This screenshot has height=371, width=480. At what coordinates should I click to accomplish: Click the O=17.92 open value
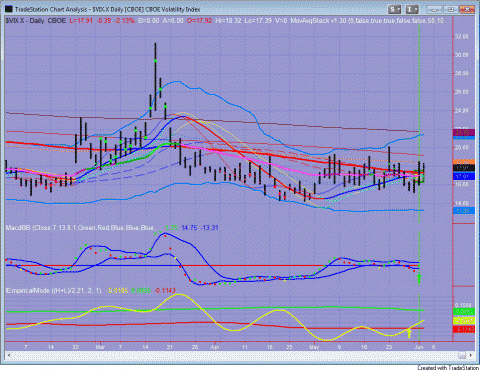(x=199, y=21)
